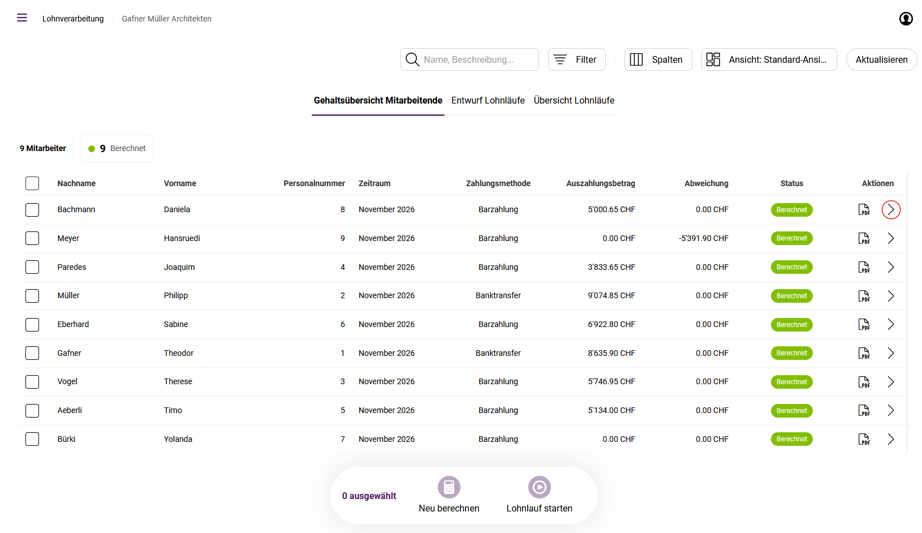Select the checkbox for Aeberli
Image resolution: width=922 pixels, height=533 pixels.
(32, 411)
